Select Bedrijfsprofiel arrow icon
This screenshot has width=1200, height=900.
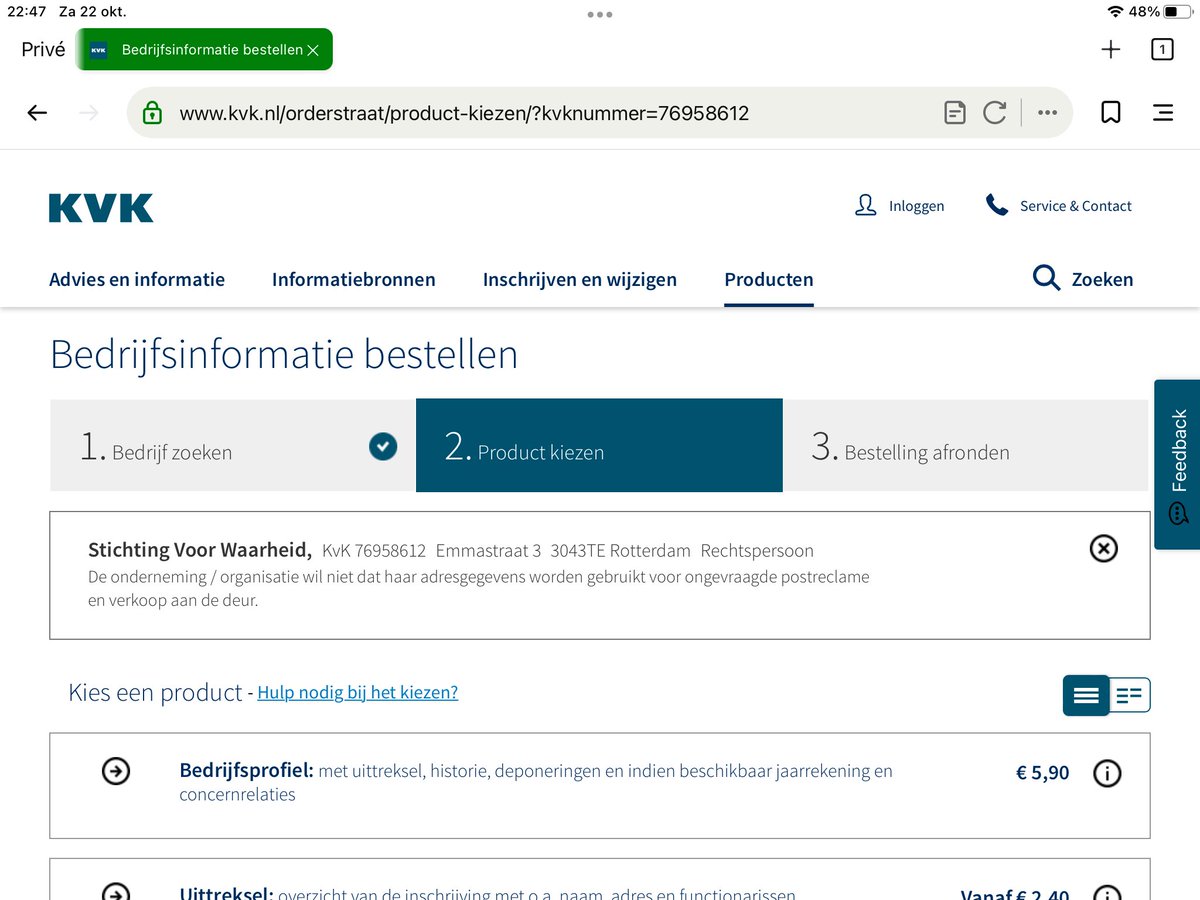(x=116, y=771)
